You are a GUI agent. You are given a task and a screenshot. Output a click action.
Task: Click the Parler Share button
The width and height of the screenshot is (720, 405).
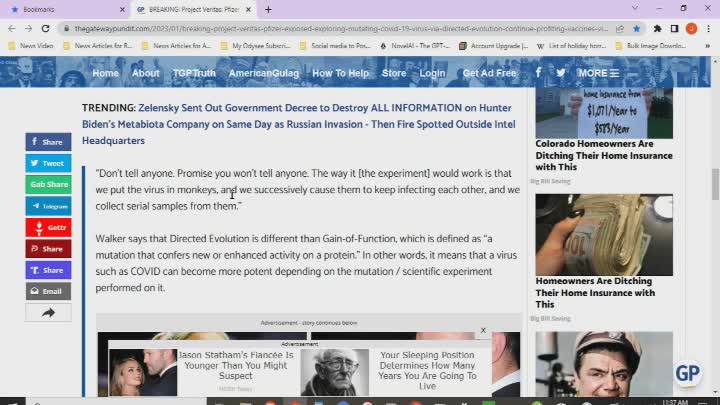coord(48,249)
